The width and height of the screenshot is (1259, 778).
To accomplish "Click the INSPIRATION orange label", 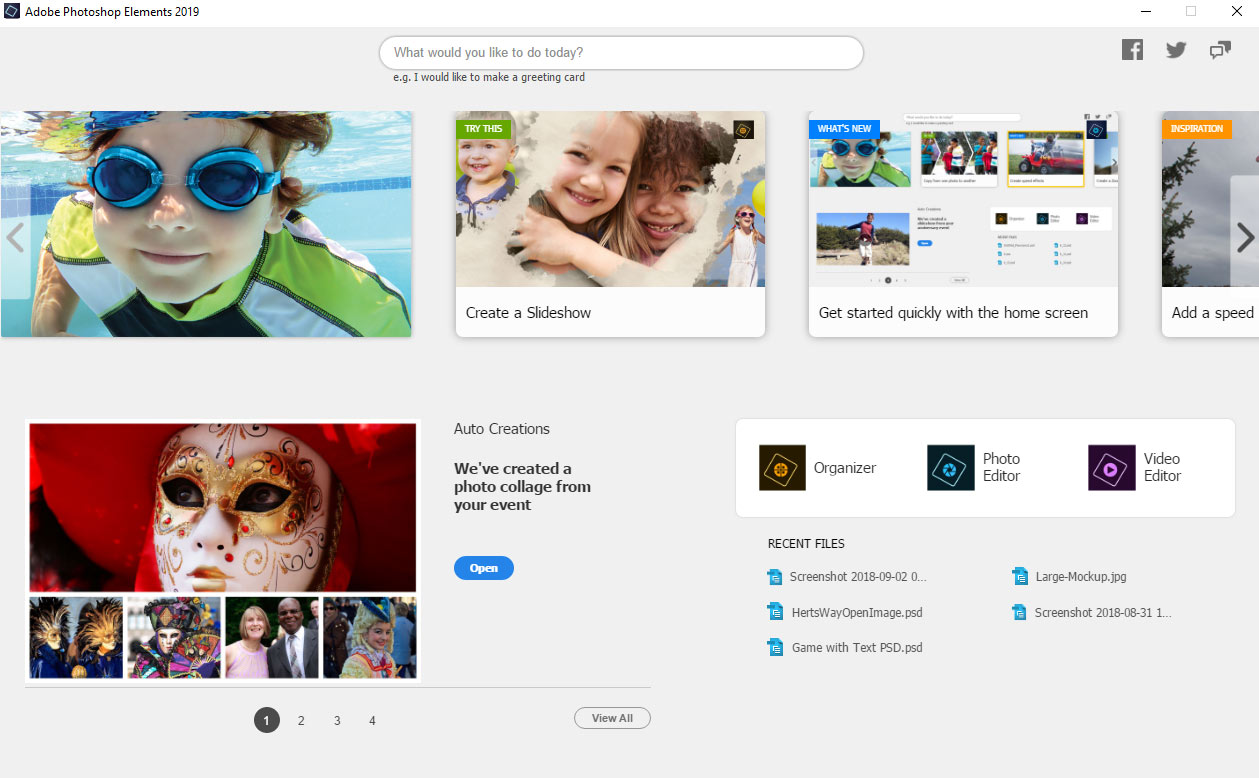I will point(1196,129).
